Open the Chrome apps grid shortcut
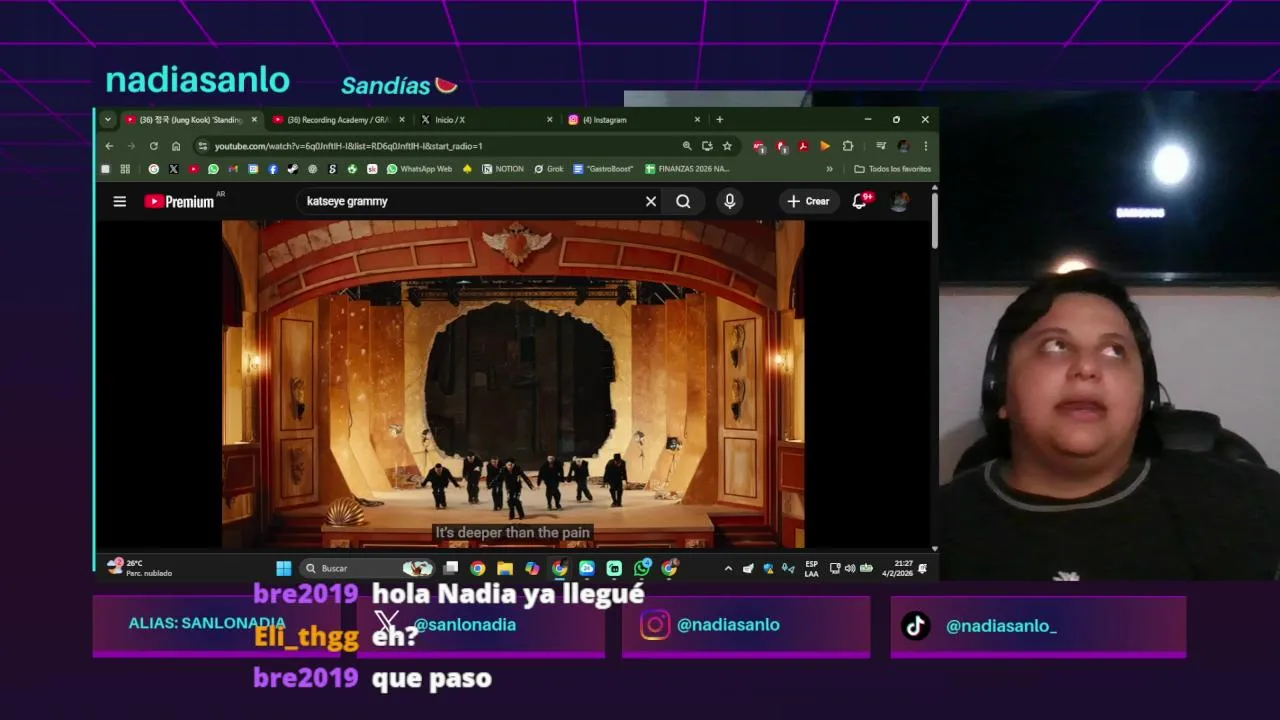Image resolution: width=1280 pixels, height=720 pixels. click(125, 169)
